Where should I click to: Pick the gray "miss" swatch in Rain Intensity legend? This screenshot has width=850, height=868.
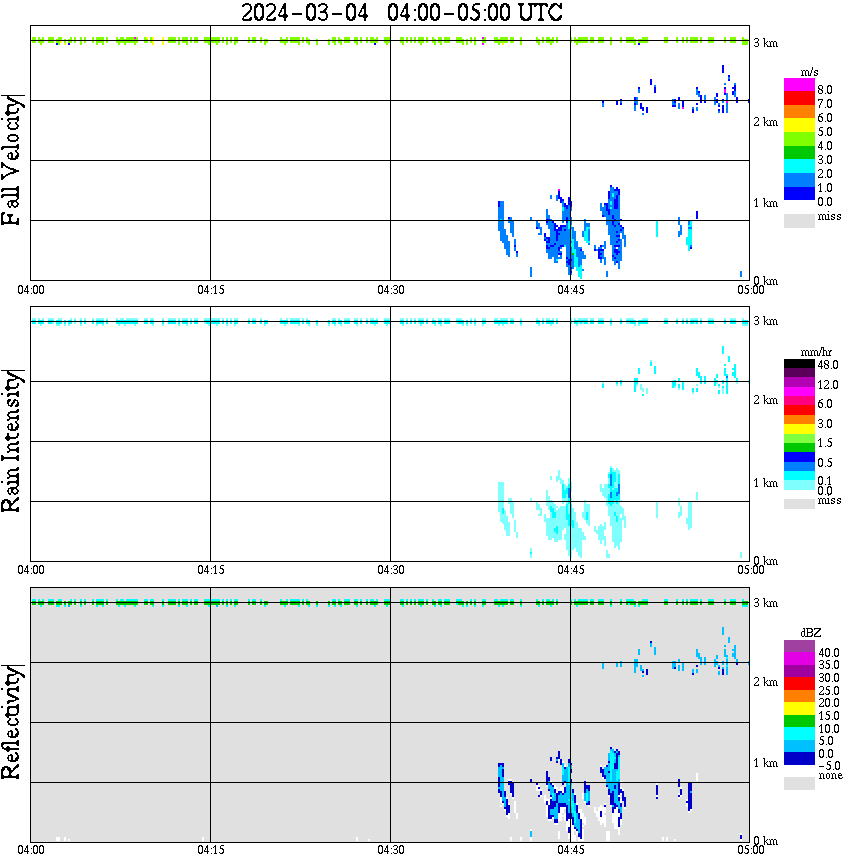[x=799, y=503]
